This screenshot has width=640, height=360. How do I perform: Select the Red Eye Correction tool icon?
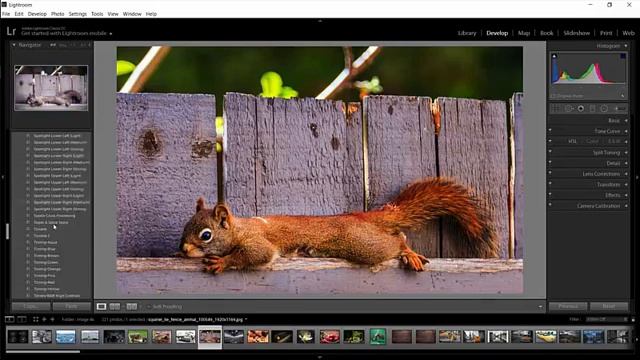tap(580, 109)
